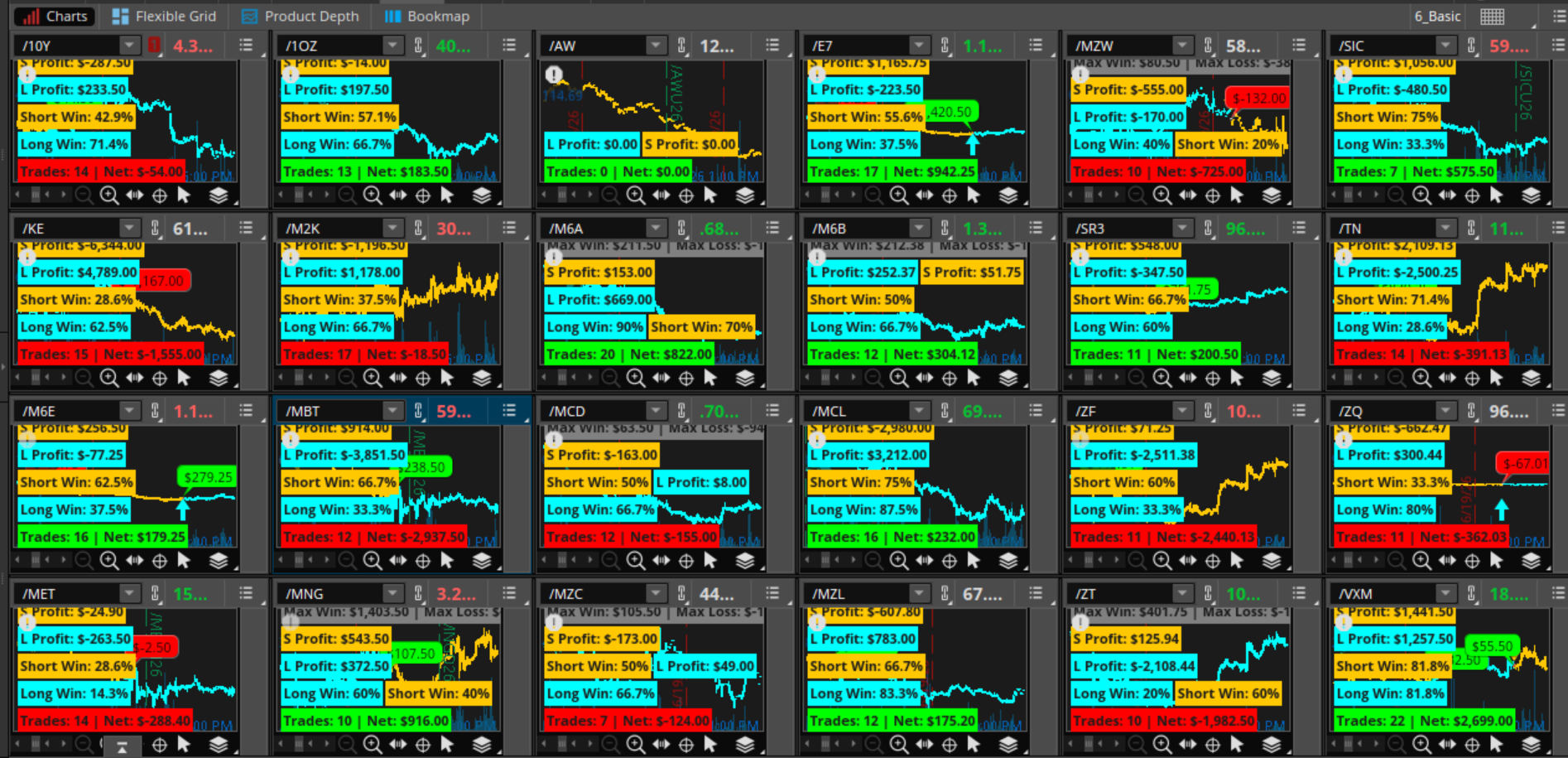Expand the /1OZ symbol dropdown
The width and height of the screenshot is (1568, 758).
[393, 45]
